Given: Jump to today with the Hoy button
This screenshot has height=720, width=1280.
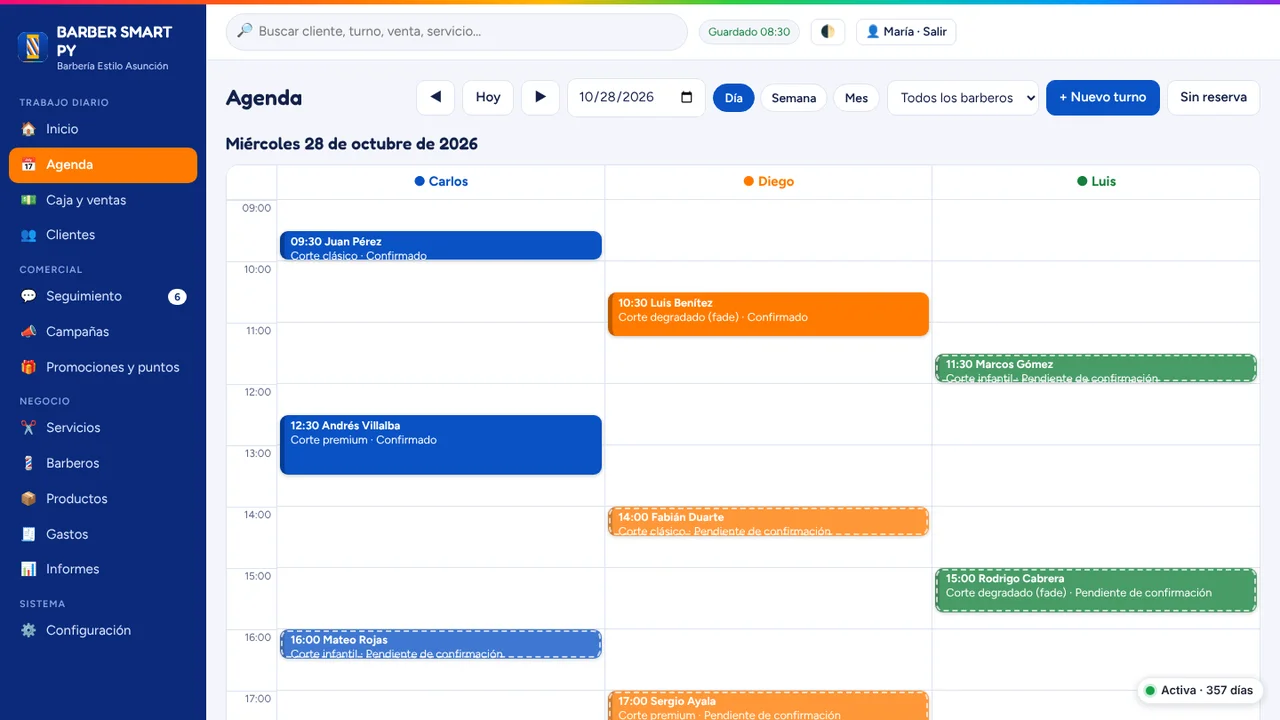Looking at the screenshot, I should [x=488, y=98].
